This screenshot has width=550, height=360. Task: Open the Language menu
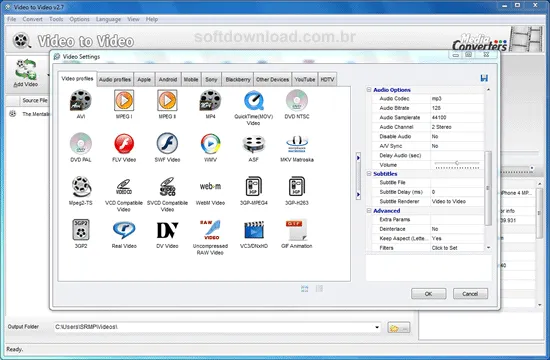[x=108, y=19]
